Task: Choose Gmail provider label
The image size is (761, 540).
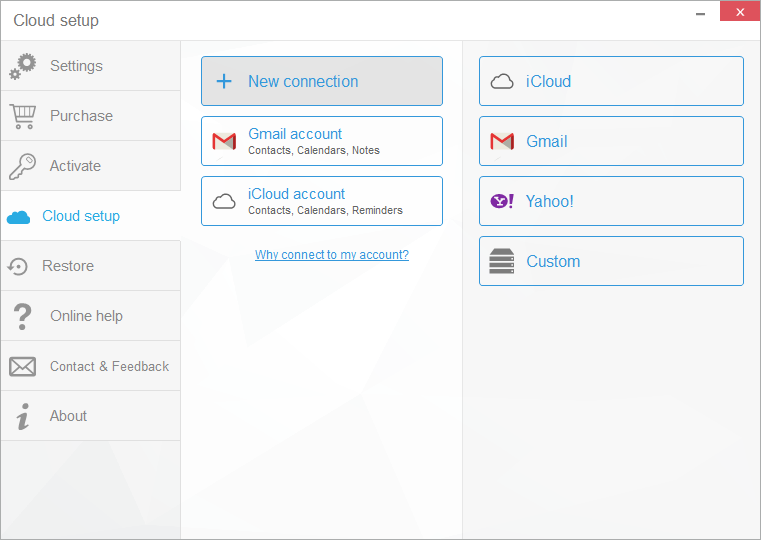Action: 547,142
